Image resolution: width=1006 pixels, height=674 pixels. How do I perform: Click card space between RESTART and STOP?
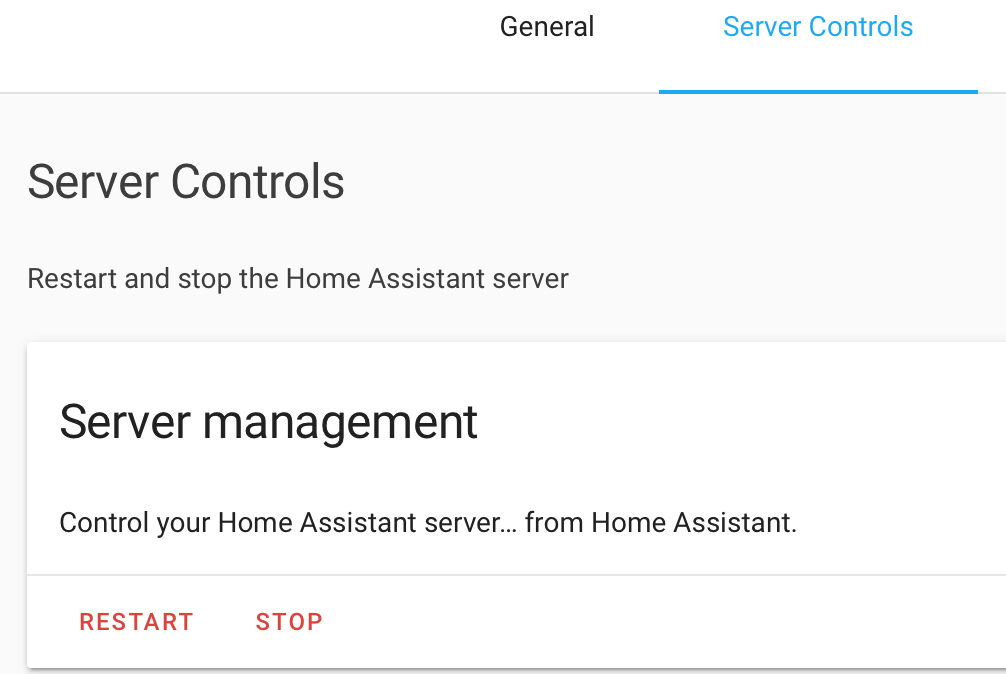[x=225, y=622]
